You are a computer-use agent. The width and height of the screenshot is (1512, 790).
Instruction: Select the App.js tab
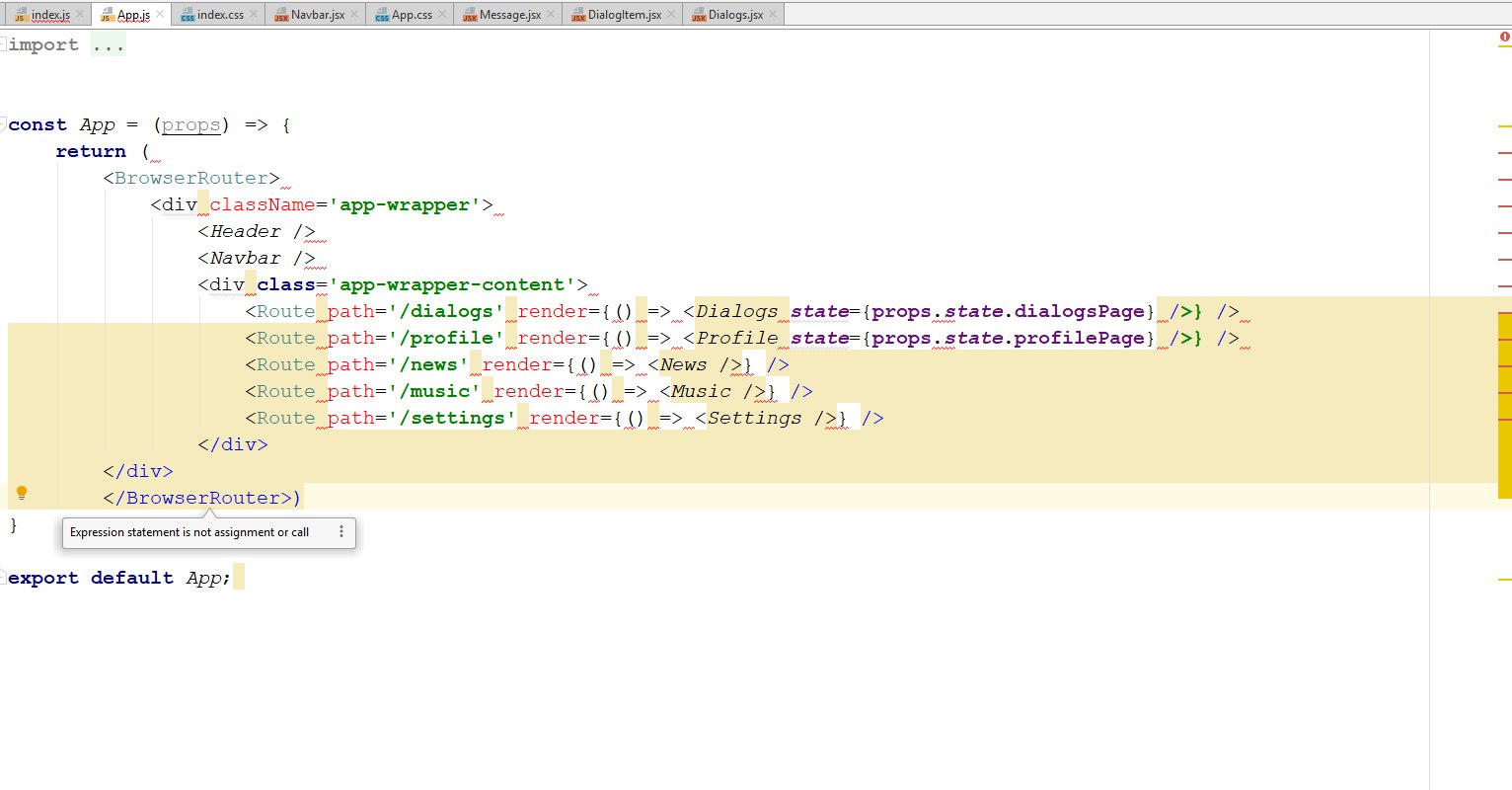pyautogui.click(x=133, y=15)
